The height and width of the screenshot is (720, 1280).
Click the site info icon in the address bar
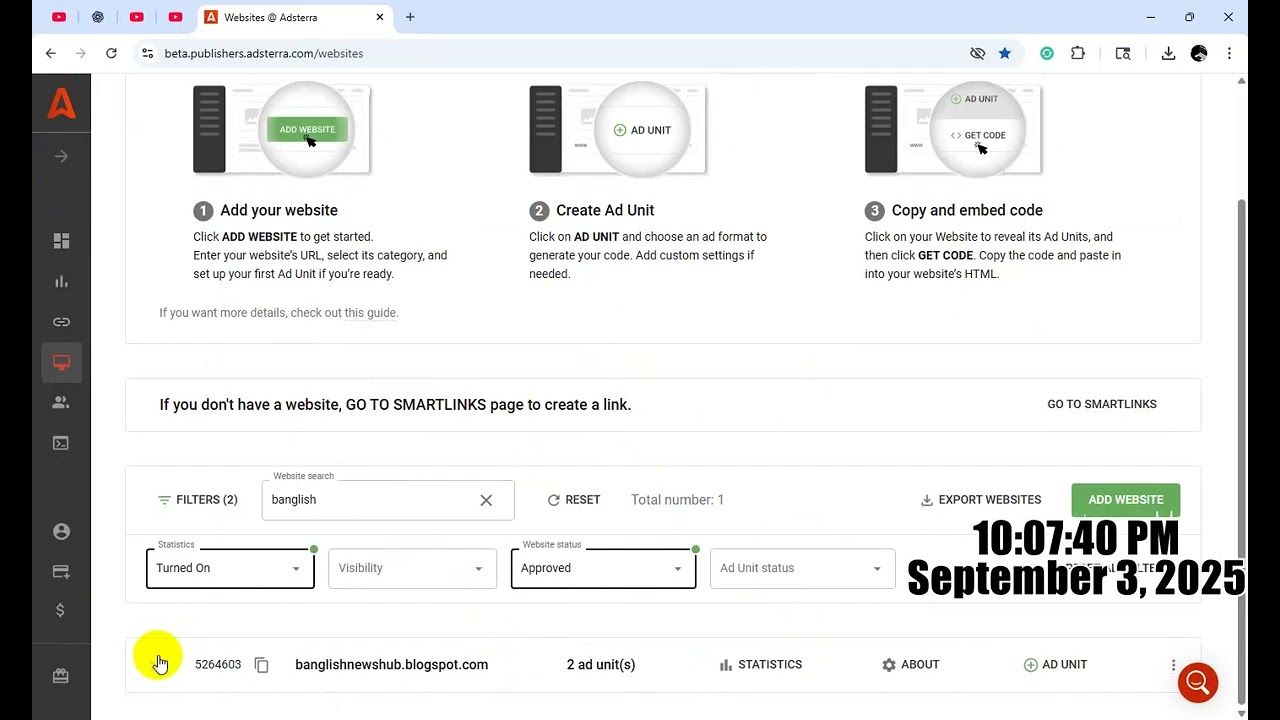[147, 53]
